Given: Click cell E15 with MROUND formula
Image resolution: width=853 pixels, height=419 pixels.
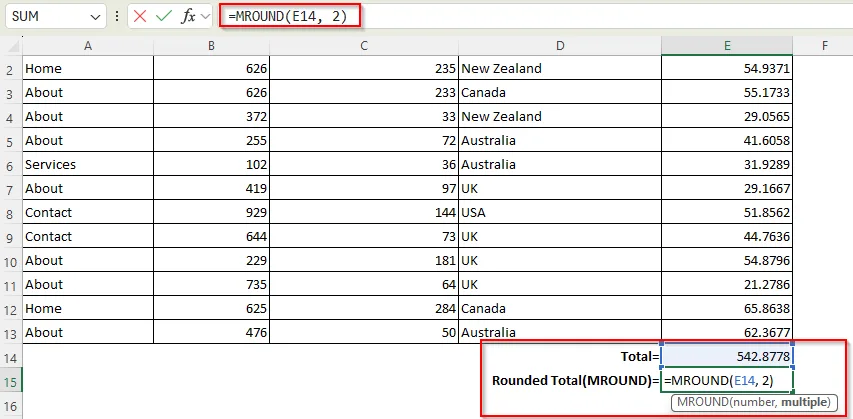Looking at the screenshot, I should (x=727, y=381).
